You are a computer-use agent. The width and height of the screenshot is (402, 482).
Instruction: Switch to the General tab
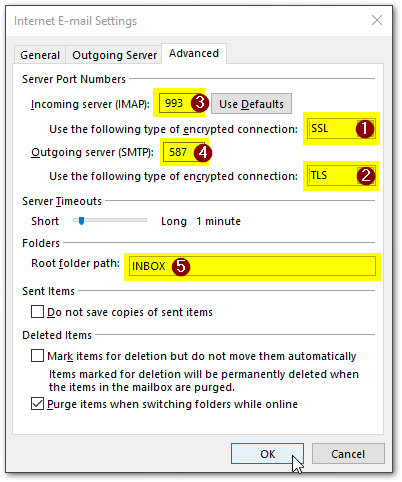[40, 55]
